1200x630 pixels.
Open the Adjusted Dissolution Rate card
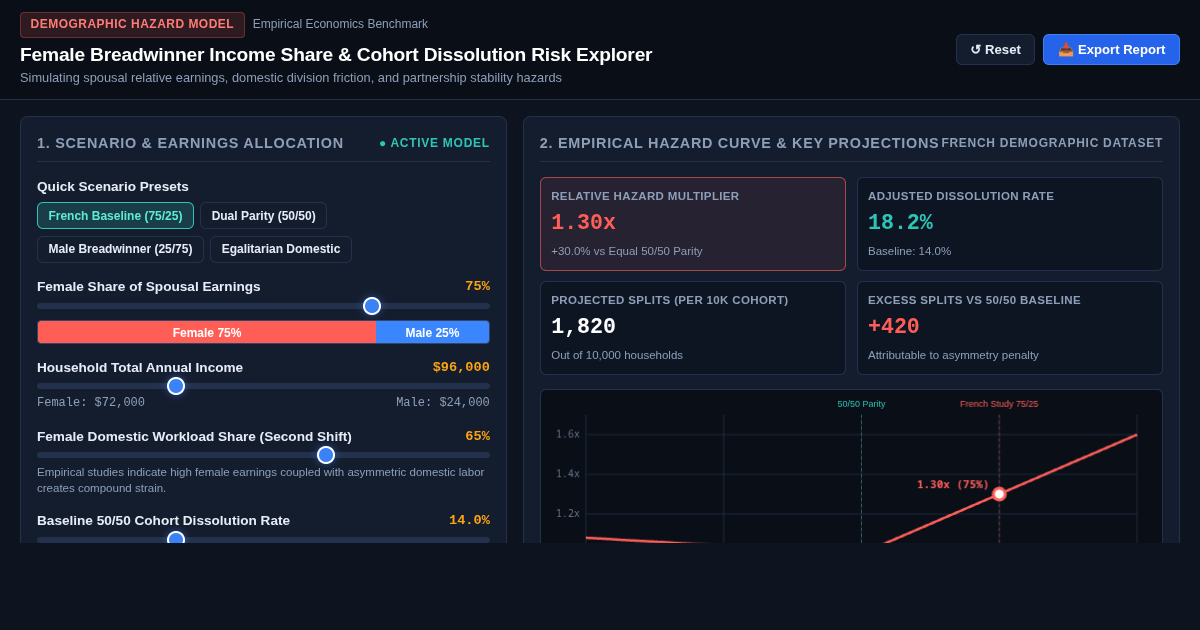1010,224
